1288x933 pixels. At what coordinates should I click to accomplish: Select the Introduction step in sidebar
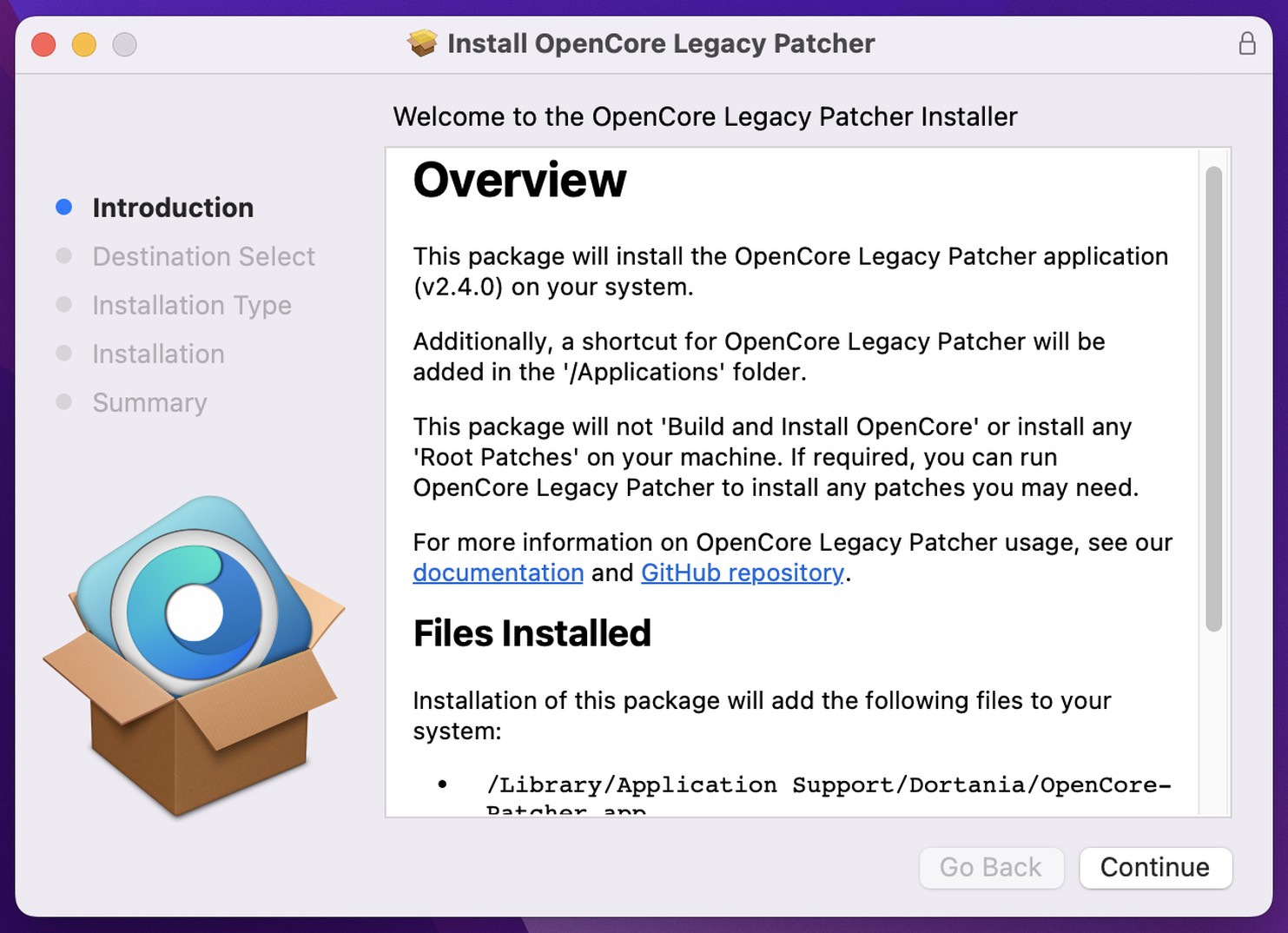[173, 208]
